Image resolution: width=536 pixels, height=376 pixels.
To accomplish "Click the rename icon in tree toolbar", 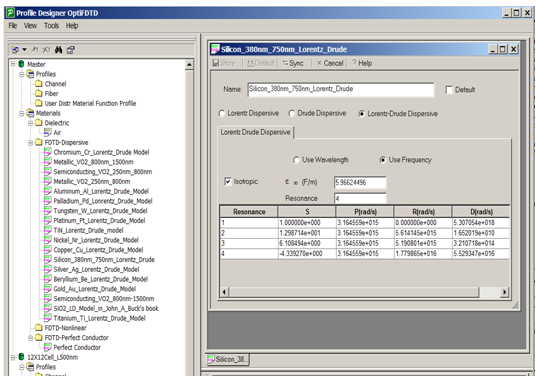I will point(35,50).
